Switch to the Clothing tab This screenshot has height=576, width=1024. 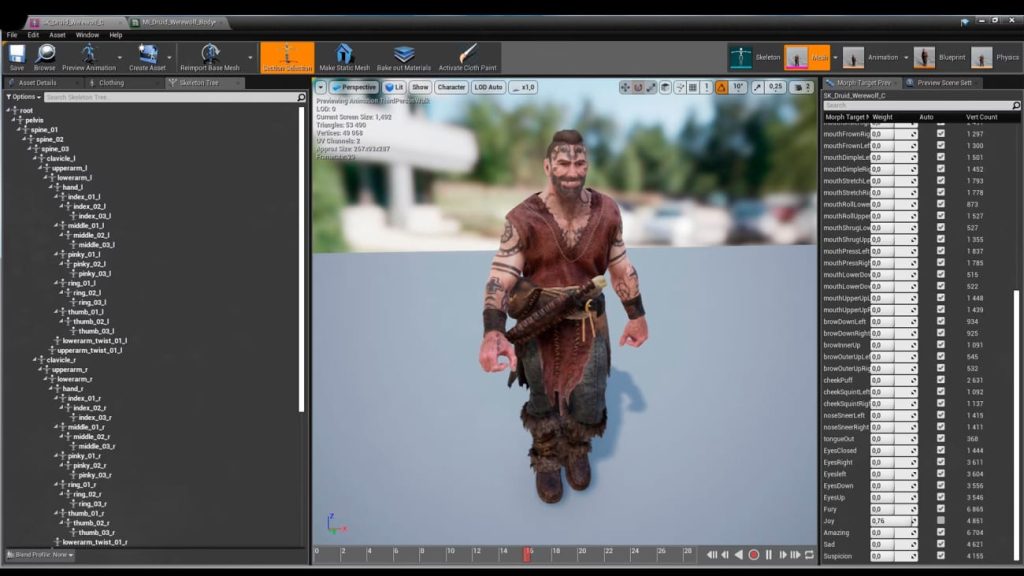click(111, 83)
